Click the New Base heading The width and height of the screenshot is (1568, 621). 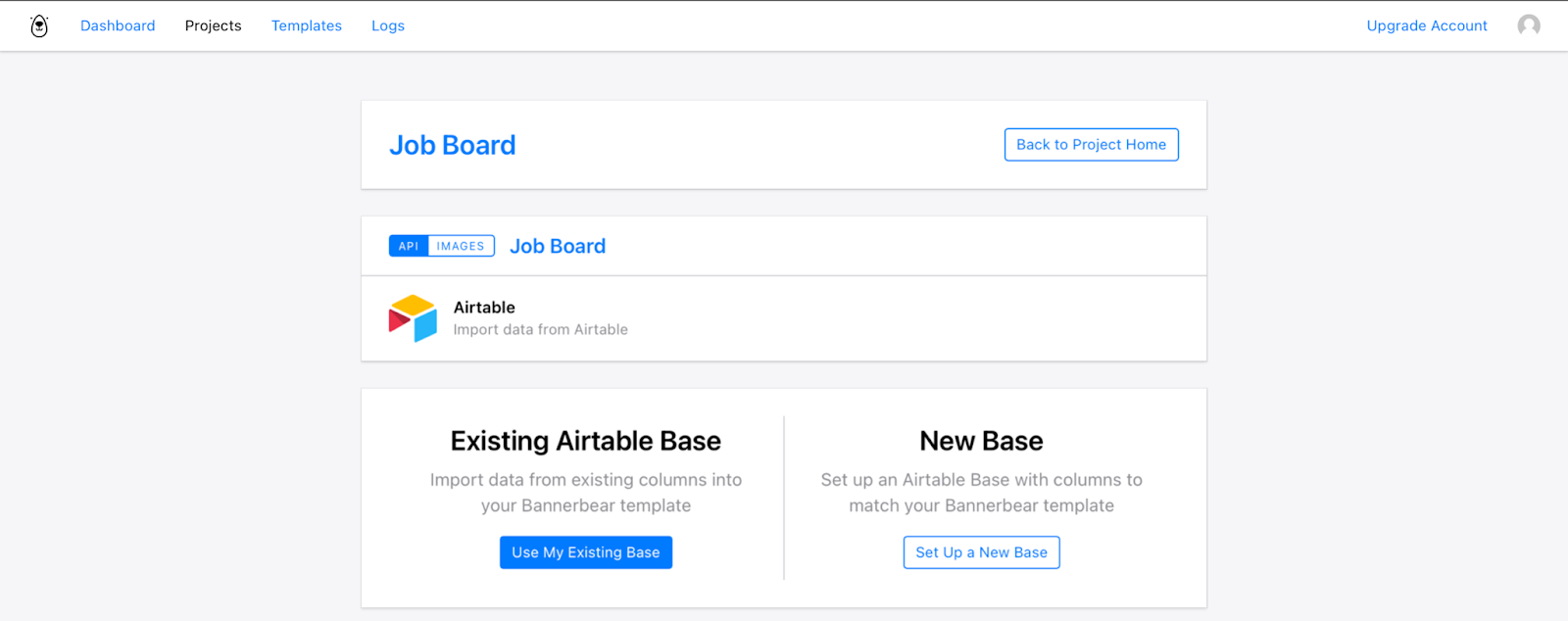[981, 441]
